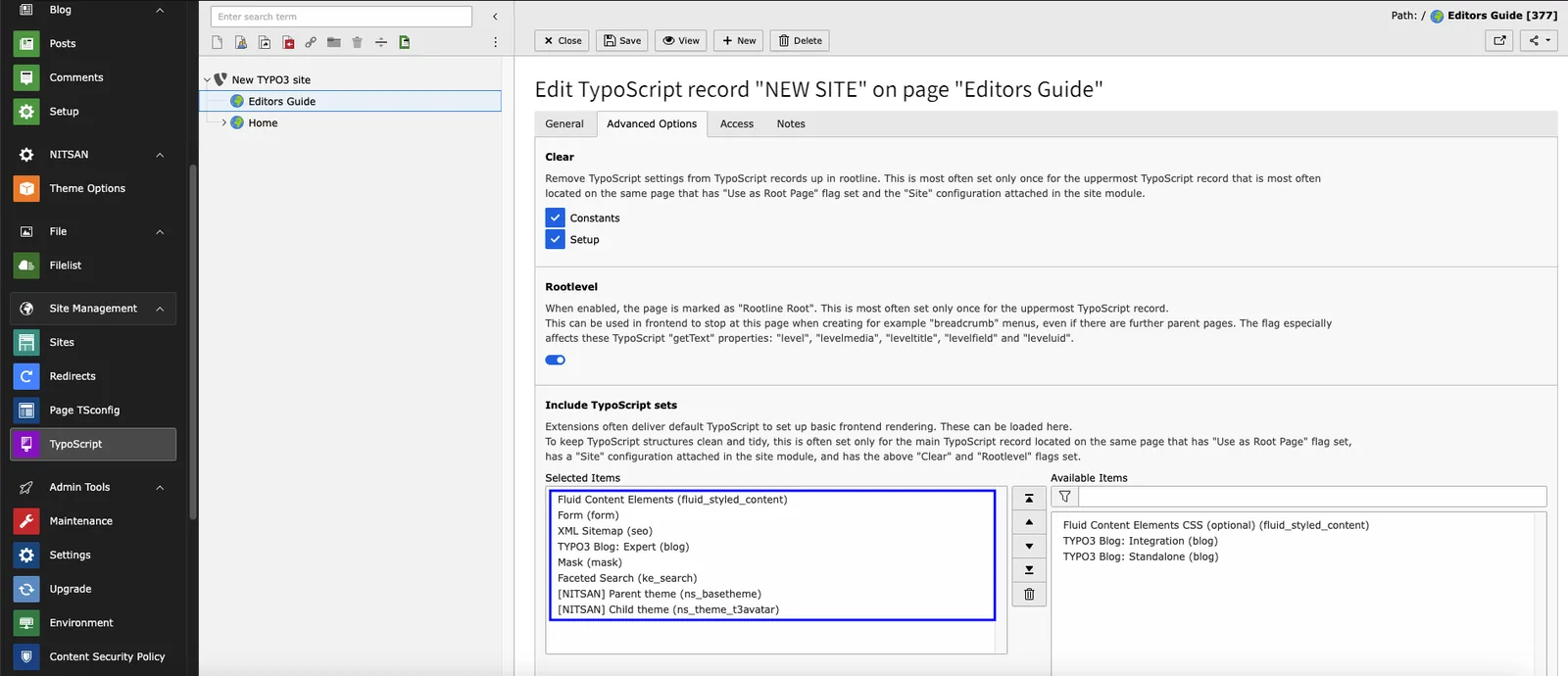The width and height of the screenshot is (1568, 676).
Task: Expand the Home page tree node
Action: [223, 122]
